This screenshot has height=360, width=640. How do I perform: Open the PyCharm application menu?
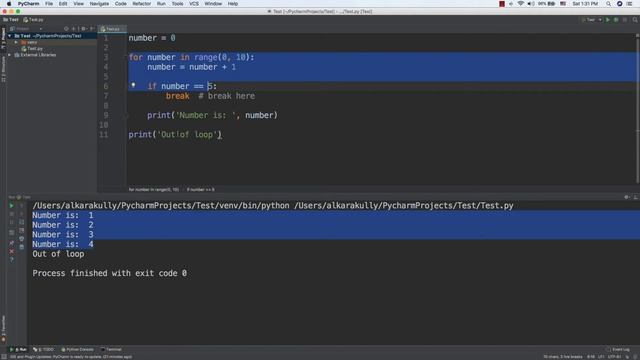click(28, 4)
